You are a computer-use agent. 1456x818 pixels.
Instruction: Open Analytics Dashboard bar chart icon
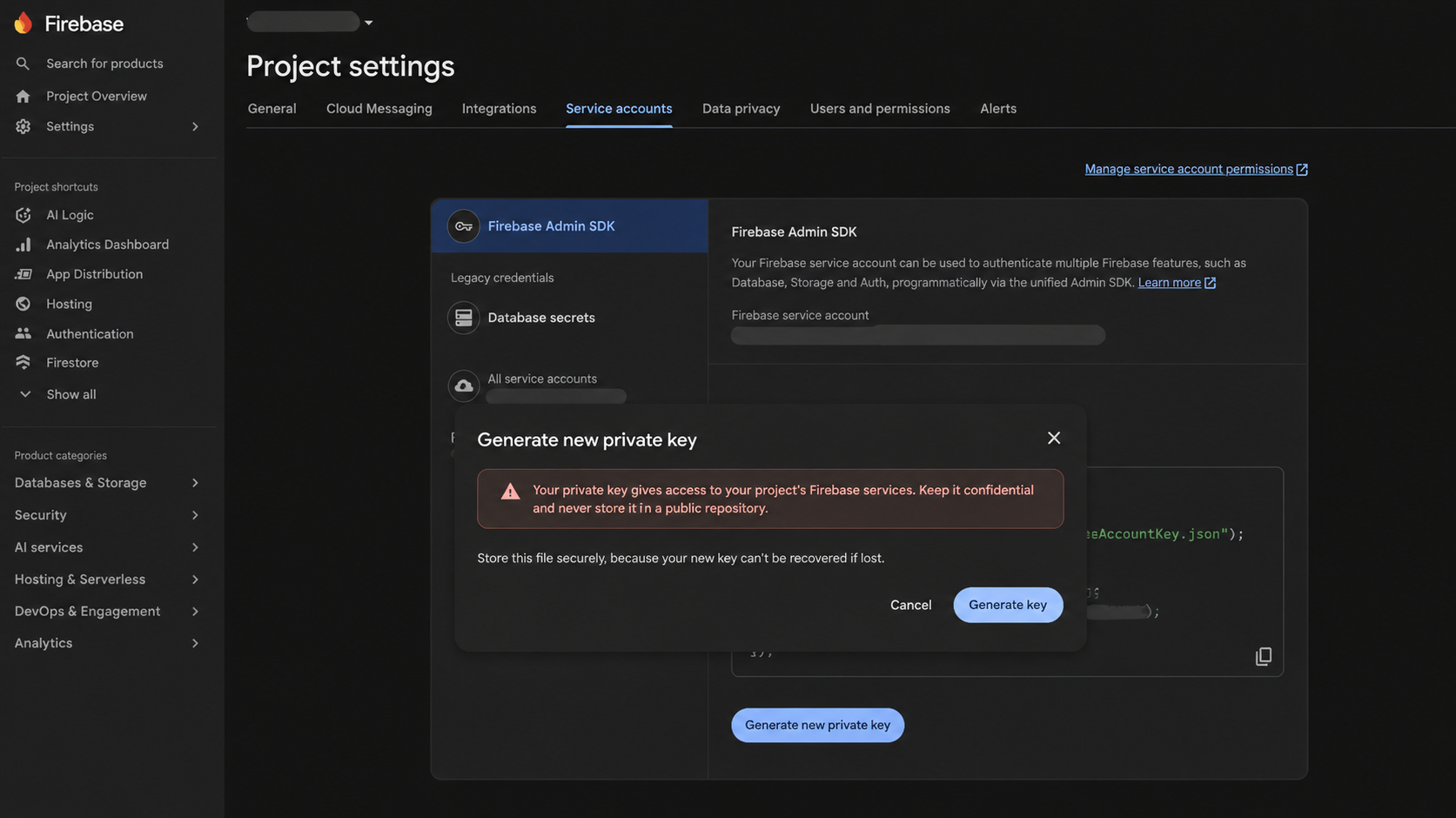(x=23, y=245)
